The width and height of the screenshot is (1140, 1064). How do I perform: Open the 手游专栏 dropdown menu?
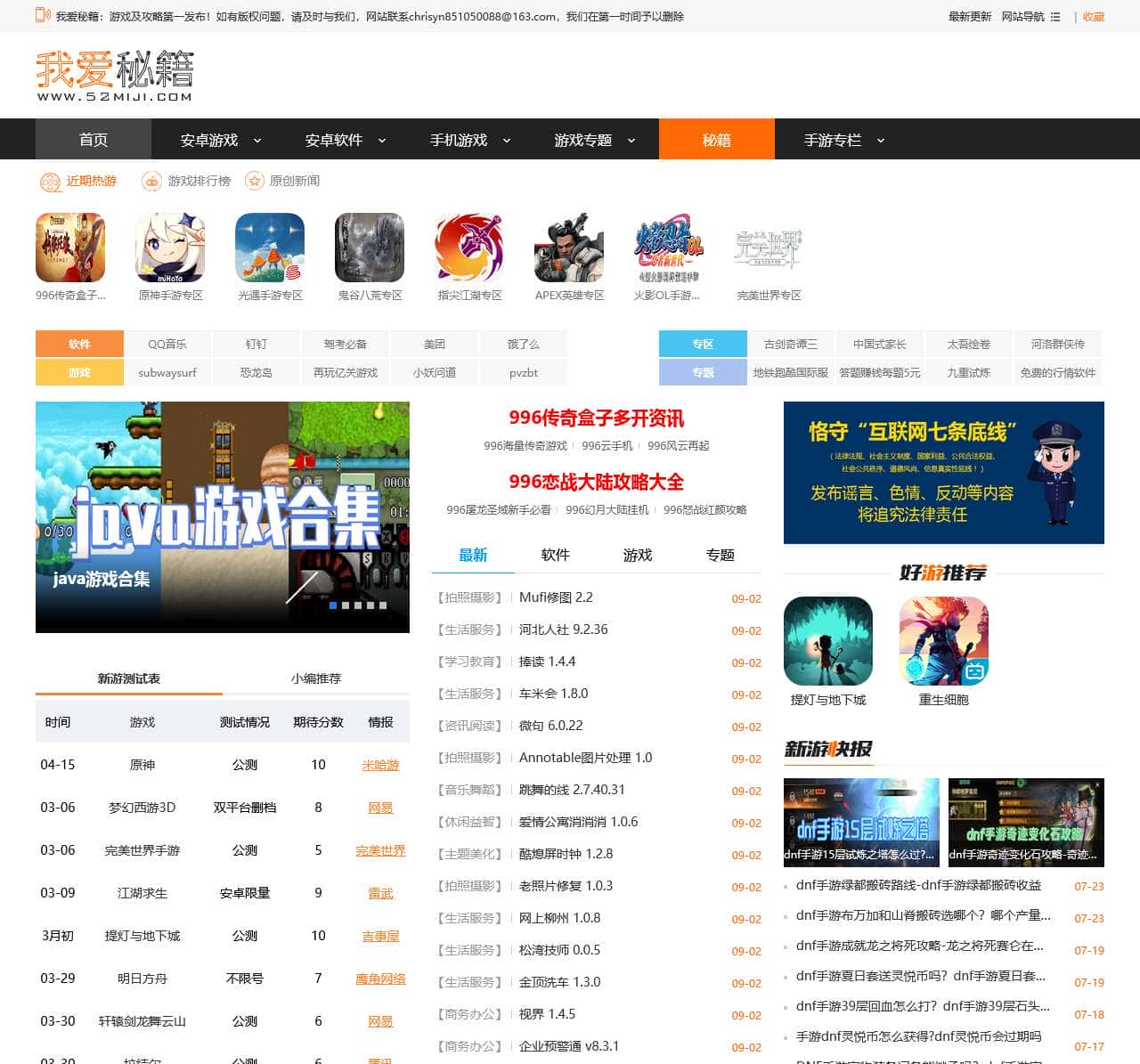pyautogui.click(x=881, y=141)
